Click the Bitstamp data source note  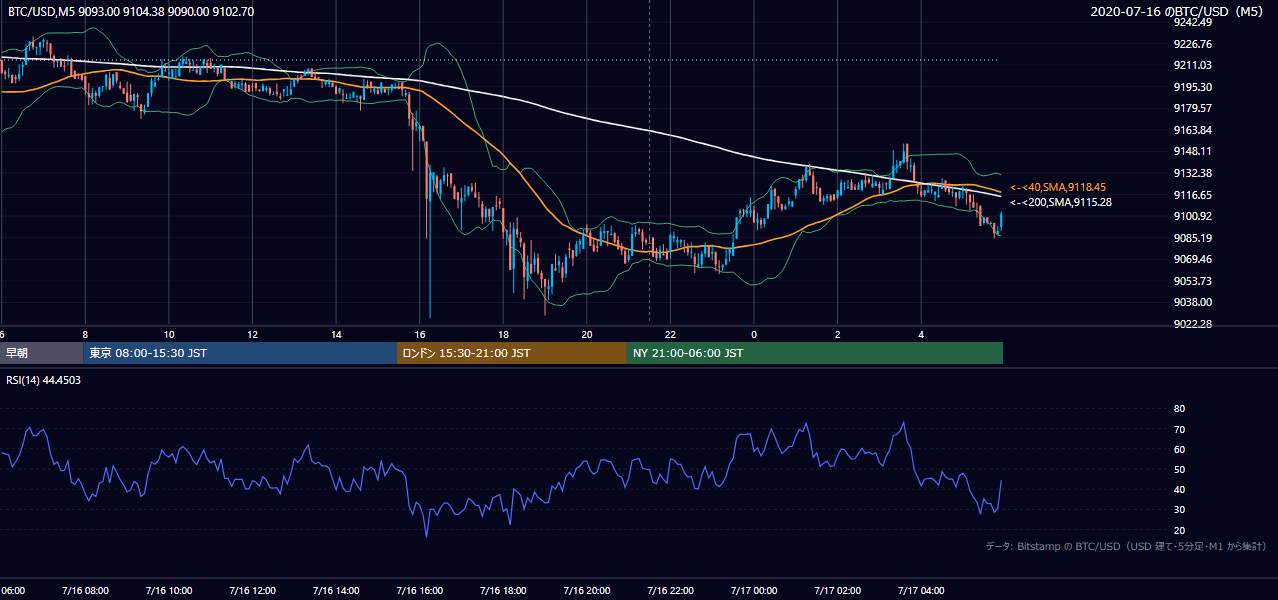click(1126, 546)
